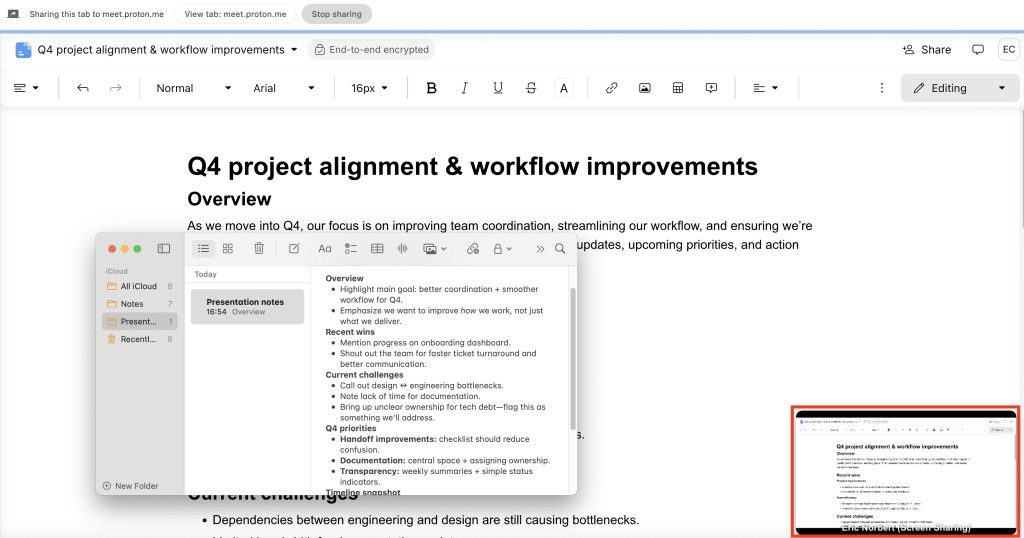The width and height of the screenshot is (1024, 538).
Task: Open the Arial font dropdown
Action: [283, 88]
